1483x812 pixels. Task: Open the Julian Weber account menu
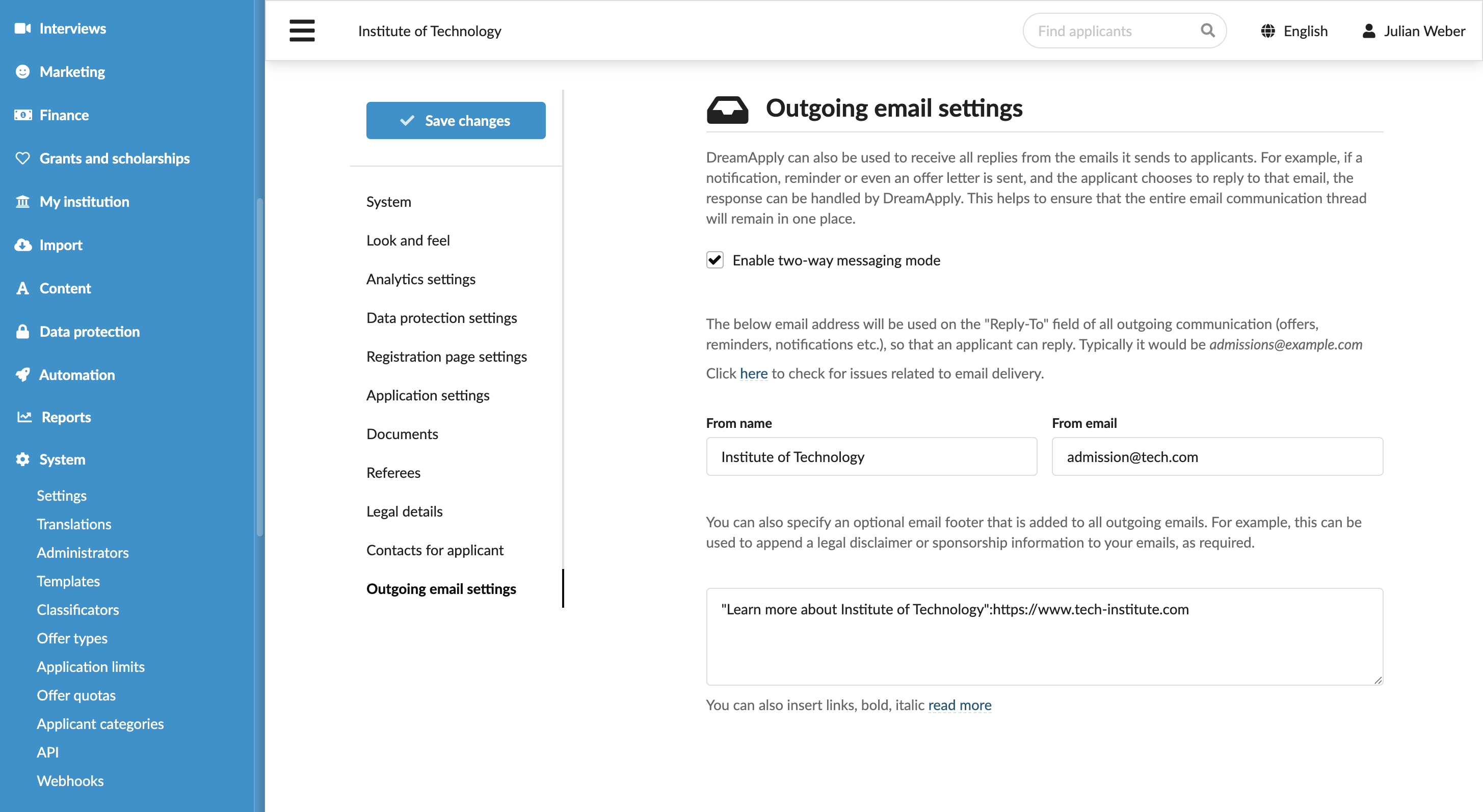point(1413,31)
